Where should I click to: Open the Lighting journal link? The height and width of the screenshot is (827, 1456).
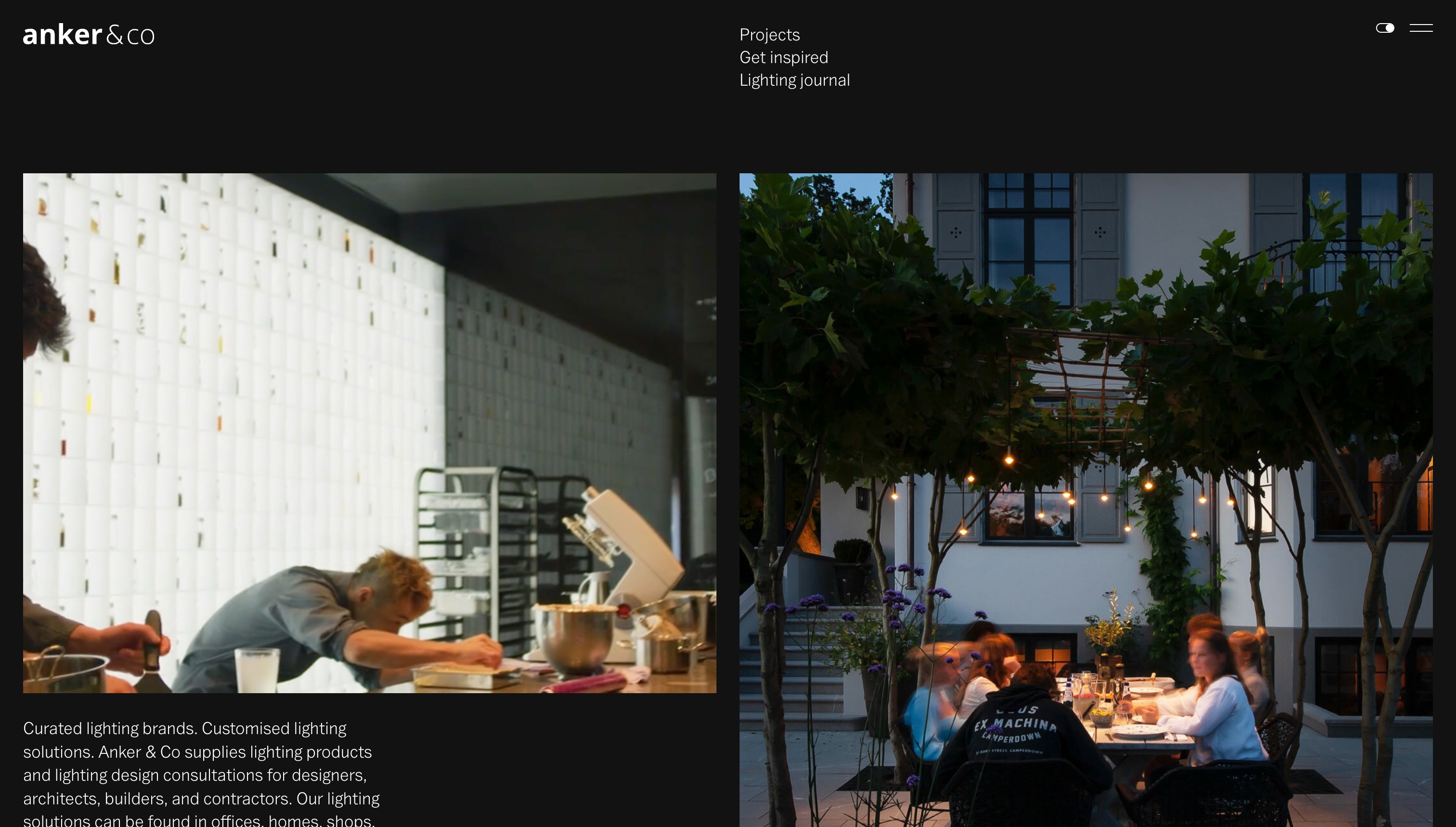(x=794, y=80)
